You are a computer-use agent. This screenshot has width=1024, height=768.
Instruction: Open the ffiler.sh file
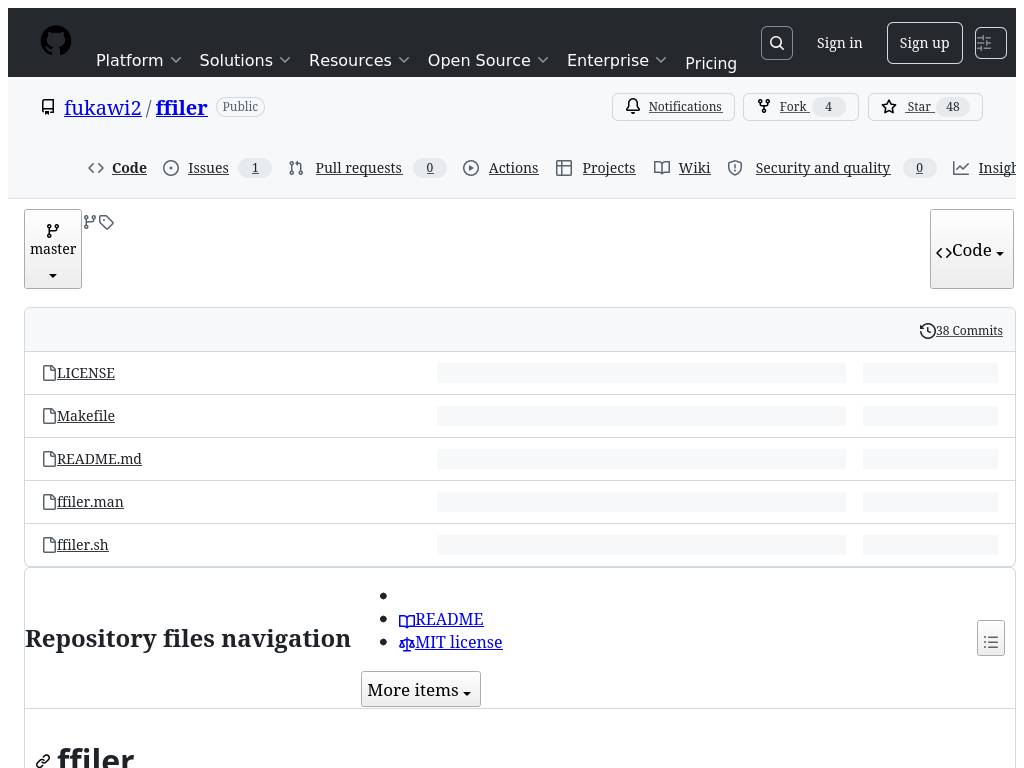point(82,545)
